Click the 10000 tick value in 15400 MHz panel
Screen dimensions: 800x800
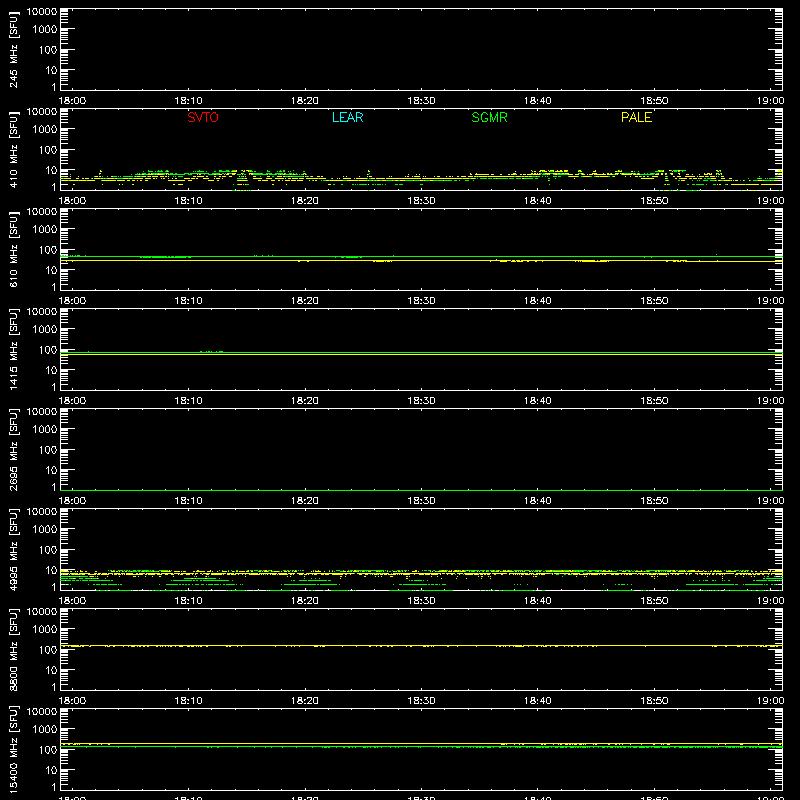coord(42,712)
